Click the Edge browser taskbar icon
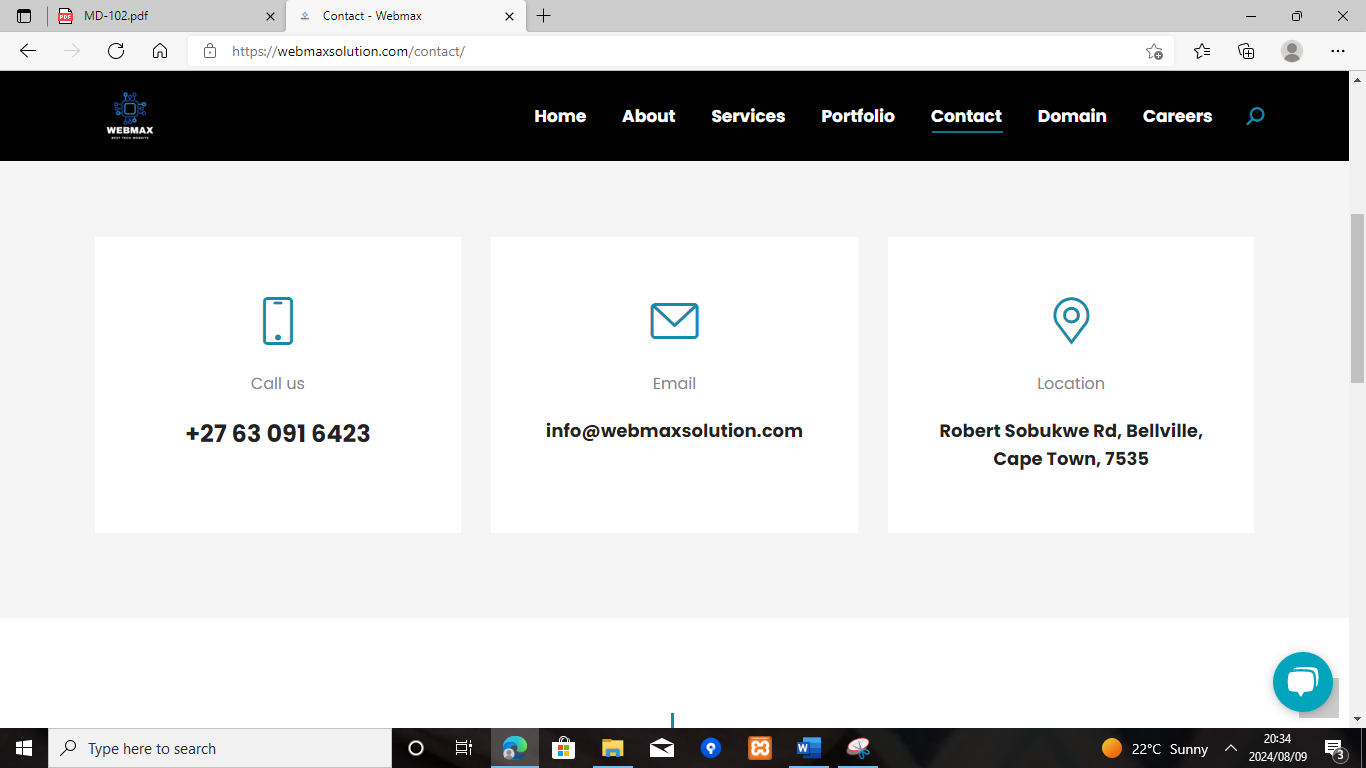Screen dimensions: 1366x768 [x=514, y=748]
